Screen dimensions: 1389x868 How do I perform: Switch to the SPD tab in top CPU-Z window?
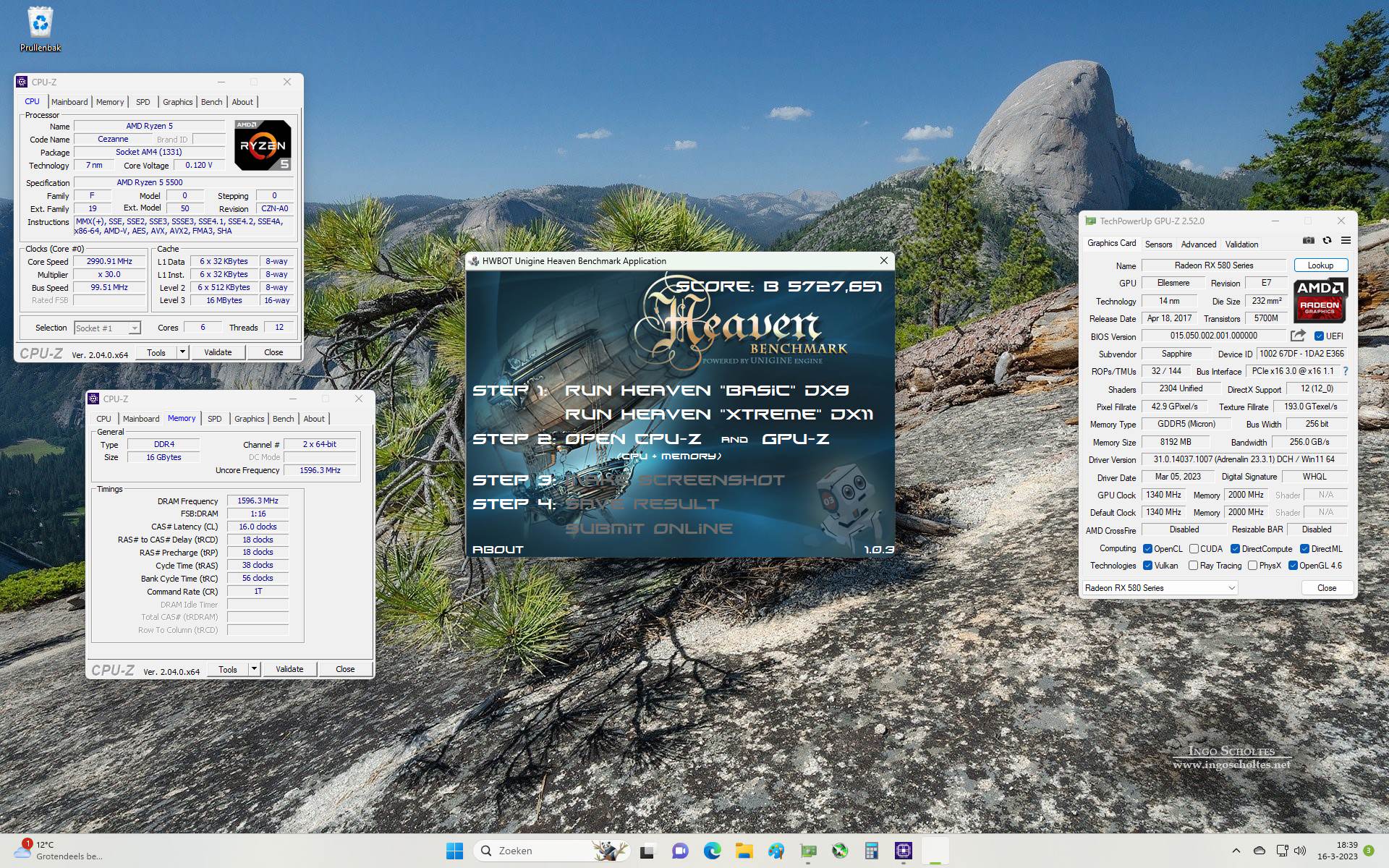[143, 102]
